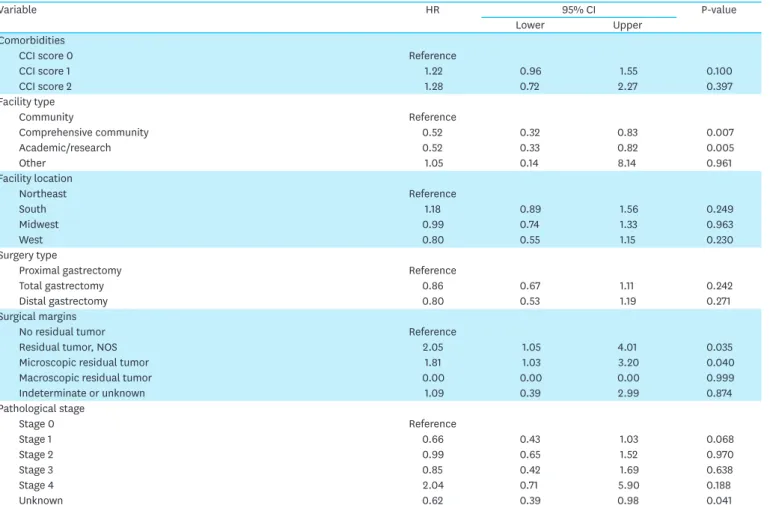Select upper CI 2.99 for Indeterminate or unknown
The height and width of the screenshot is (505, 770).
click(628, 393)
